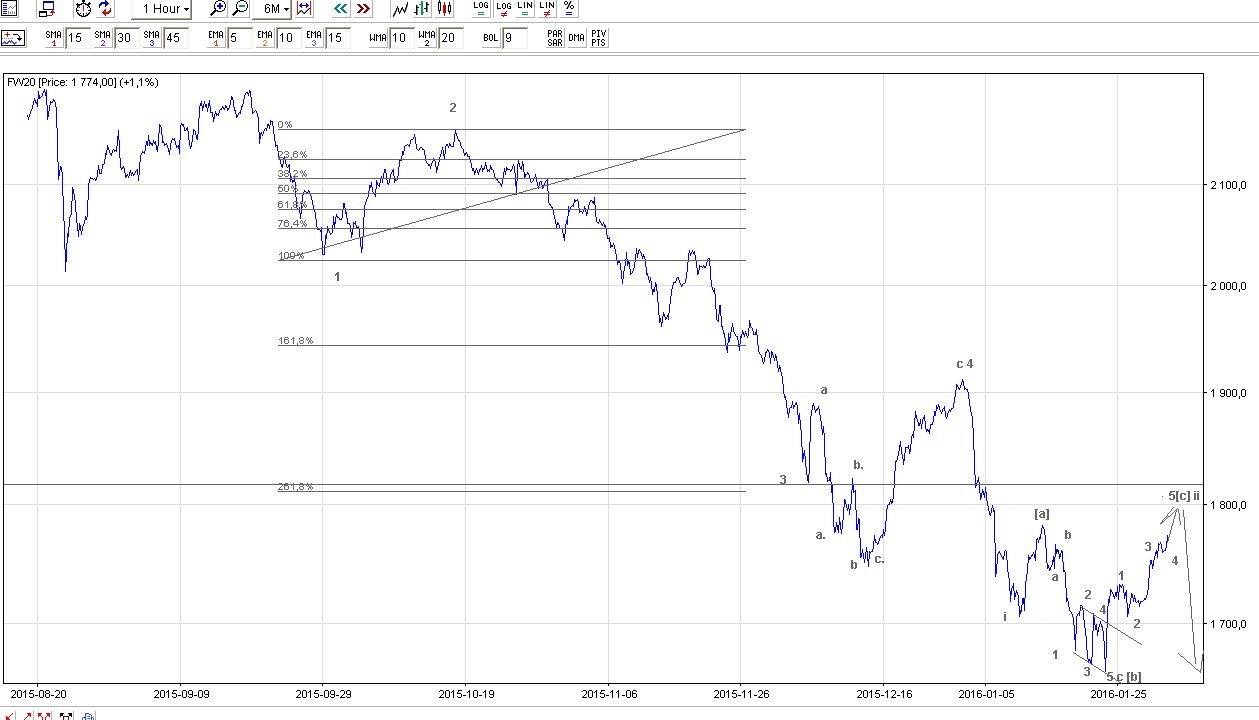Edit the SMA 2 period field showing 30
The height and width of the screenshot is (720, 1259).
[x=125, y=38]
